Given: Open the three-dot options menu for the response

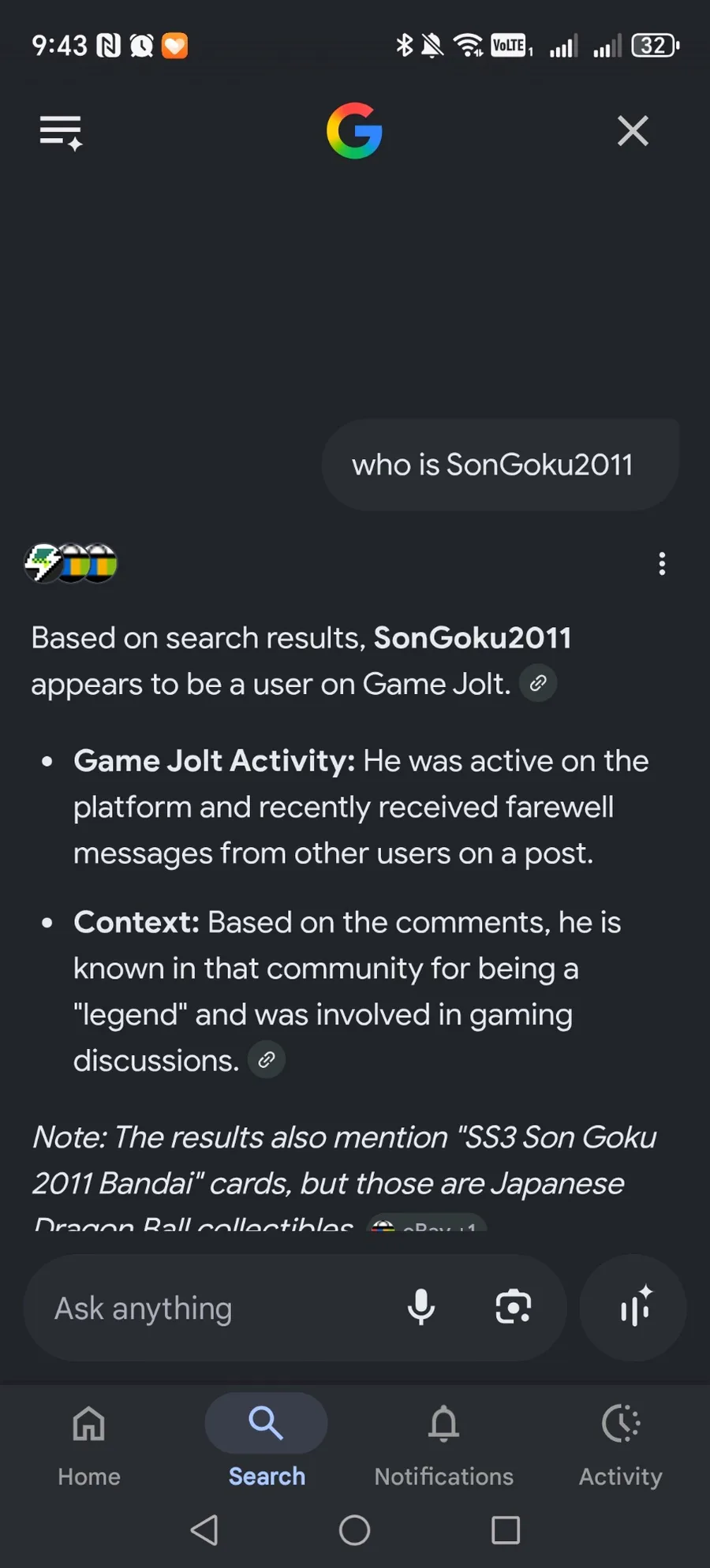Looking at the screenshot, I should pos(662,564).
